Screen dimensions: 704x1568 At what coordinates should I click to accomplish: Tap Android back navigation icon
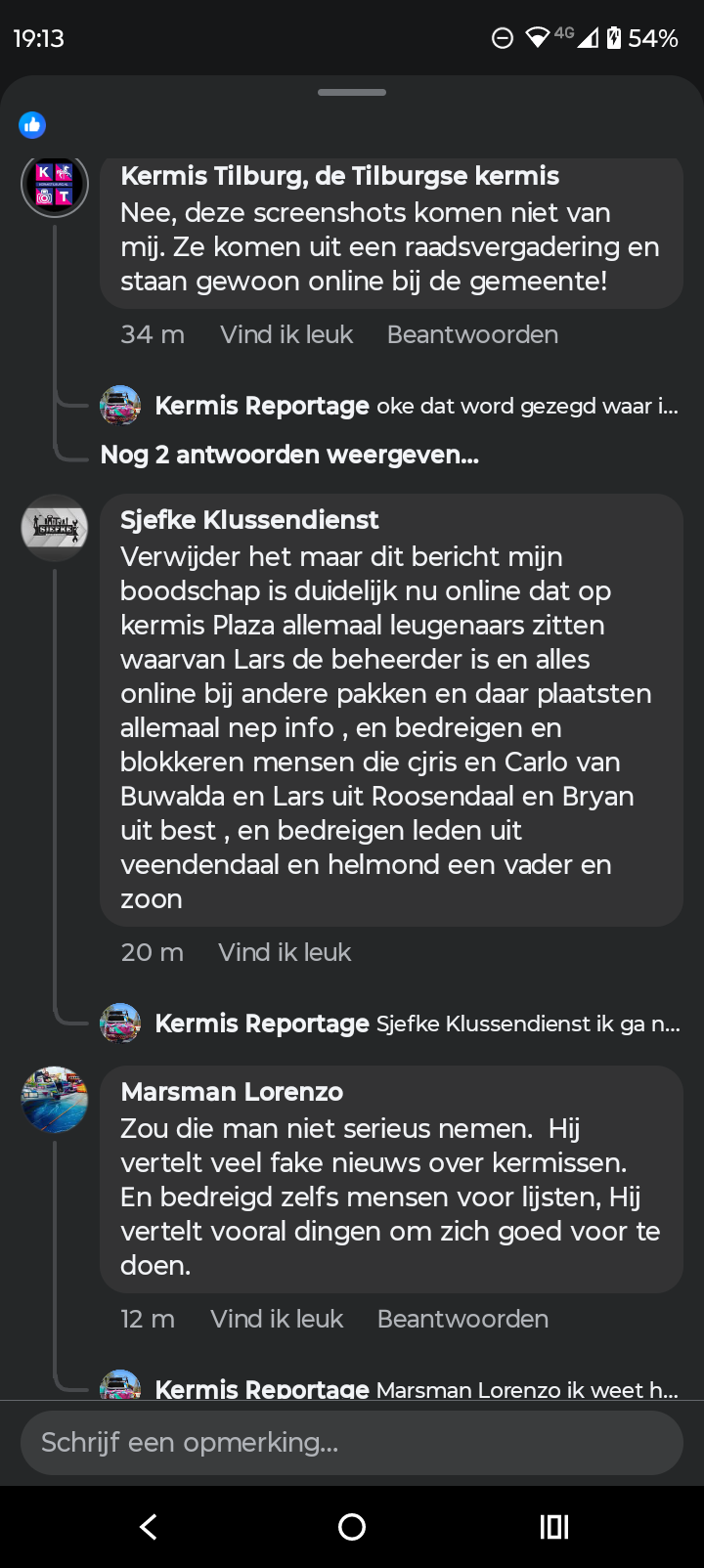pyautogui.click(x=148, y=1527)
